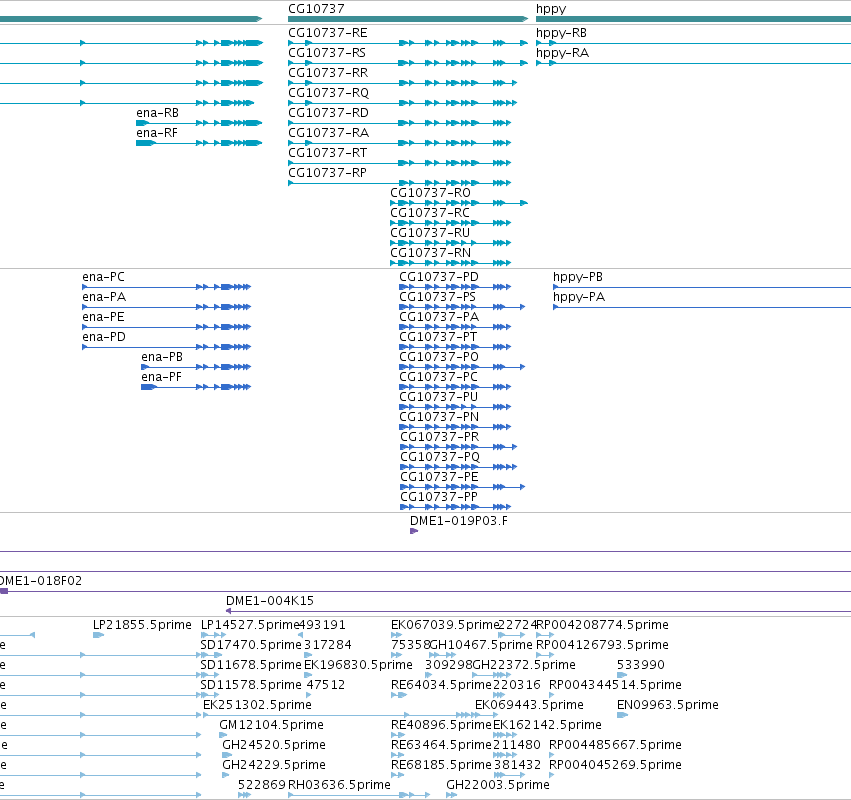This screenshot has height=800, width=851.
Task: Select transcript hppy-RA
Action: [x=562, y=54]
